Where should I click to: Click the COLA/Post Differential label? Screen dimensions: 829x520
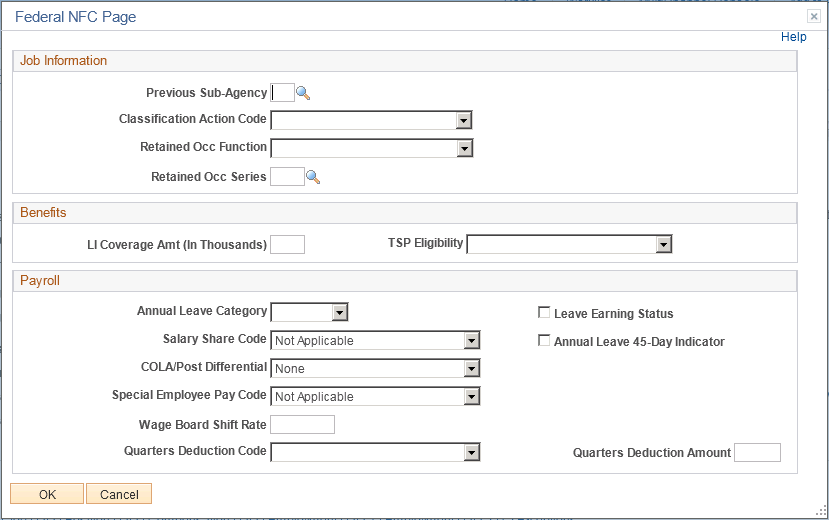click(204, 367)
